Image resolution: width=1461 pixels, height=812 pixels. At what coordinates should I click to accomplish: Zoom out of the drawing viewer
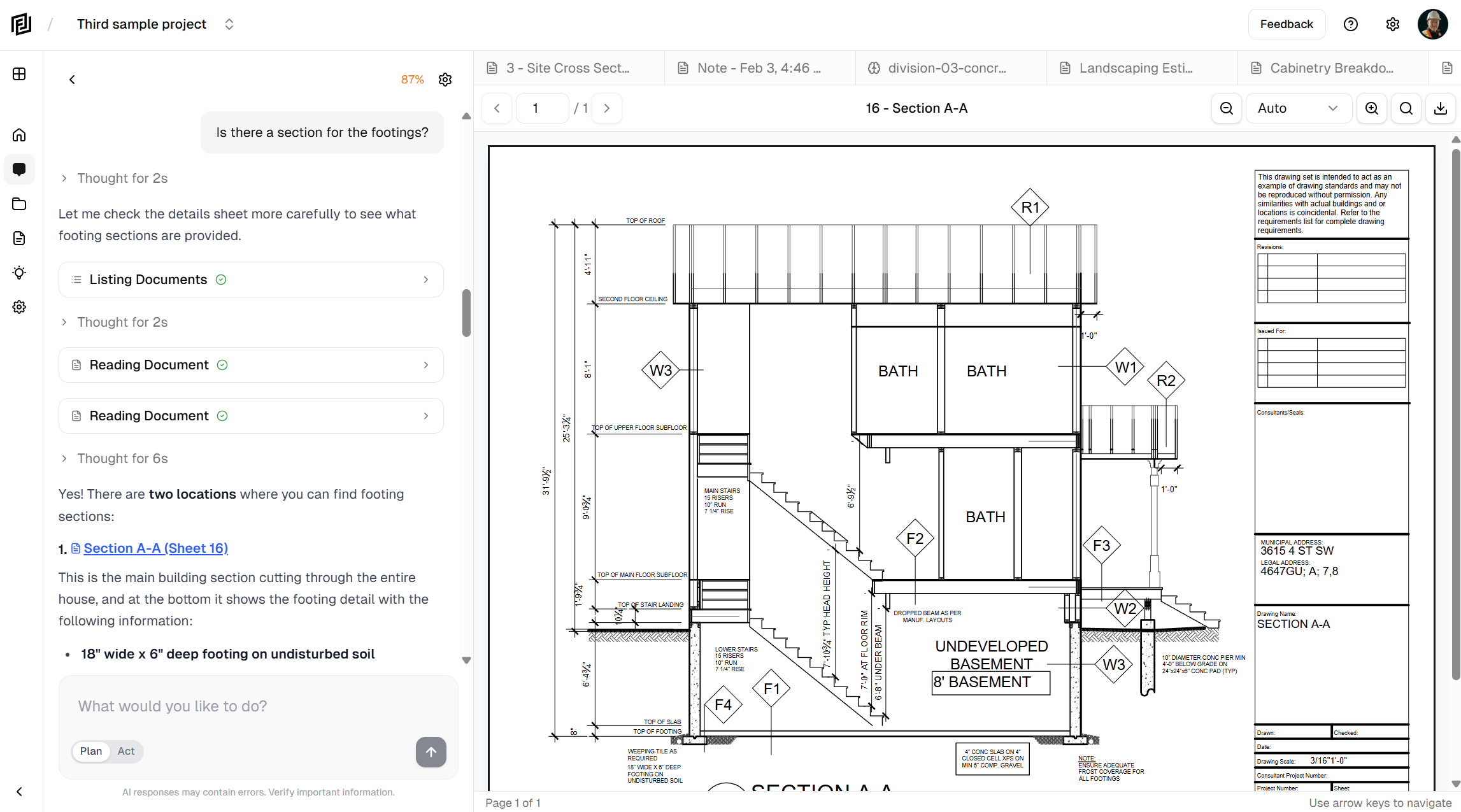pyautogui.click(x=1226, y=108)
